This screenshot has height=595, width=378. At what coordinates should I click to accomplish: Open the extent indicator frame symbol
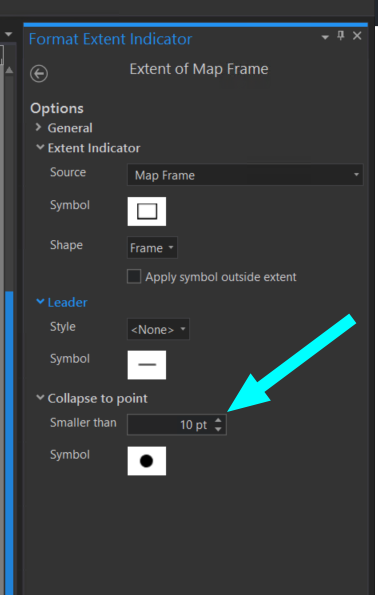coord(147,211)
